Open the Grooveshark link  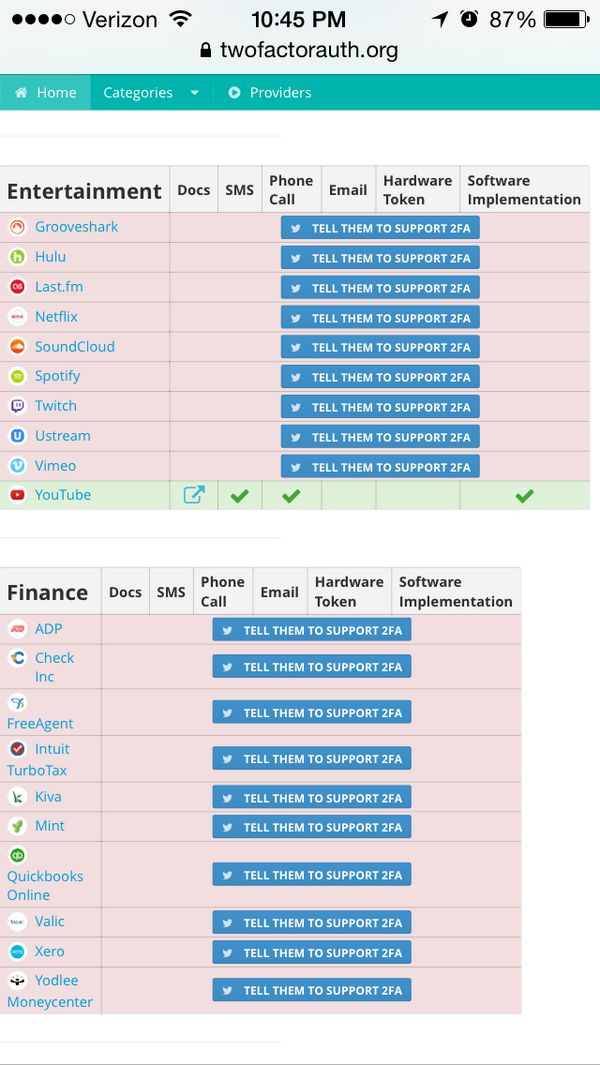tap(76, 227)
